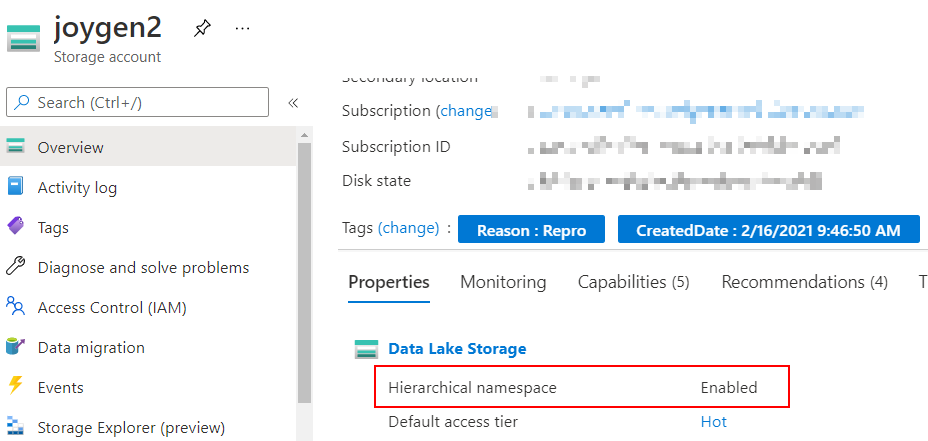This screenshot has height=441, width=928.
Task: Click the Tags change link
Action: click(x=408, y=228)
